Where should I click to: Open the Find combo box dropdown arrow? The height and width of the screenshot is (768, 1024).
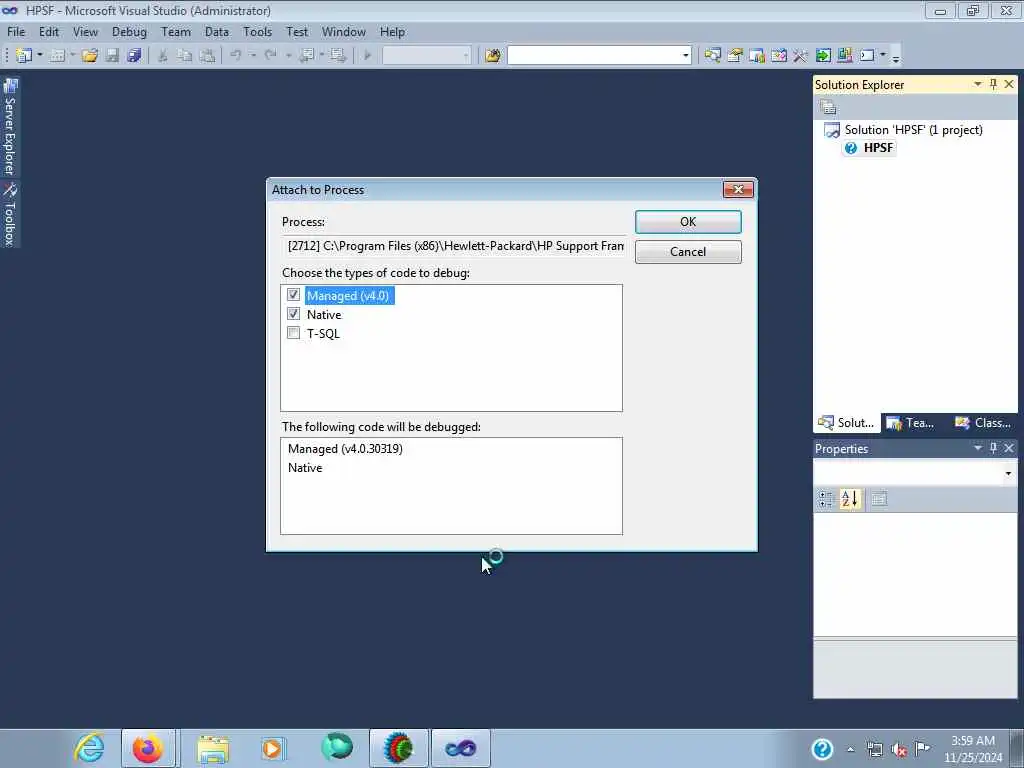[x=685, y=56]
